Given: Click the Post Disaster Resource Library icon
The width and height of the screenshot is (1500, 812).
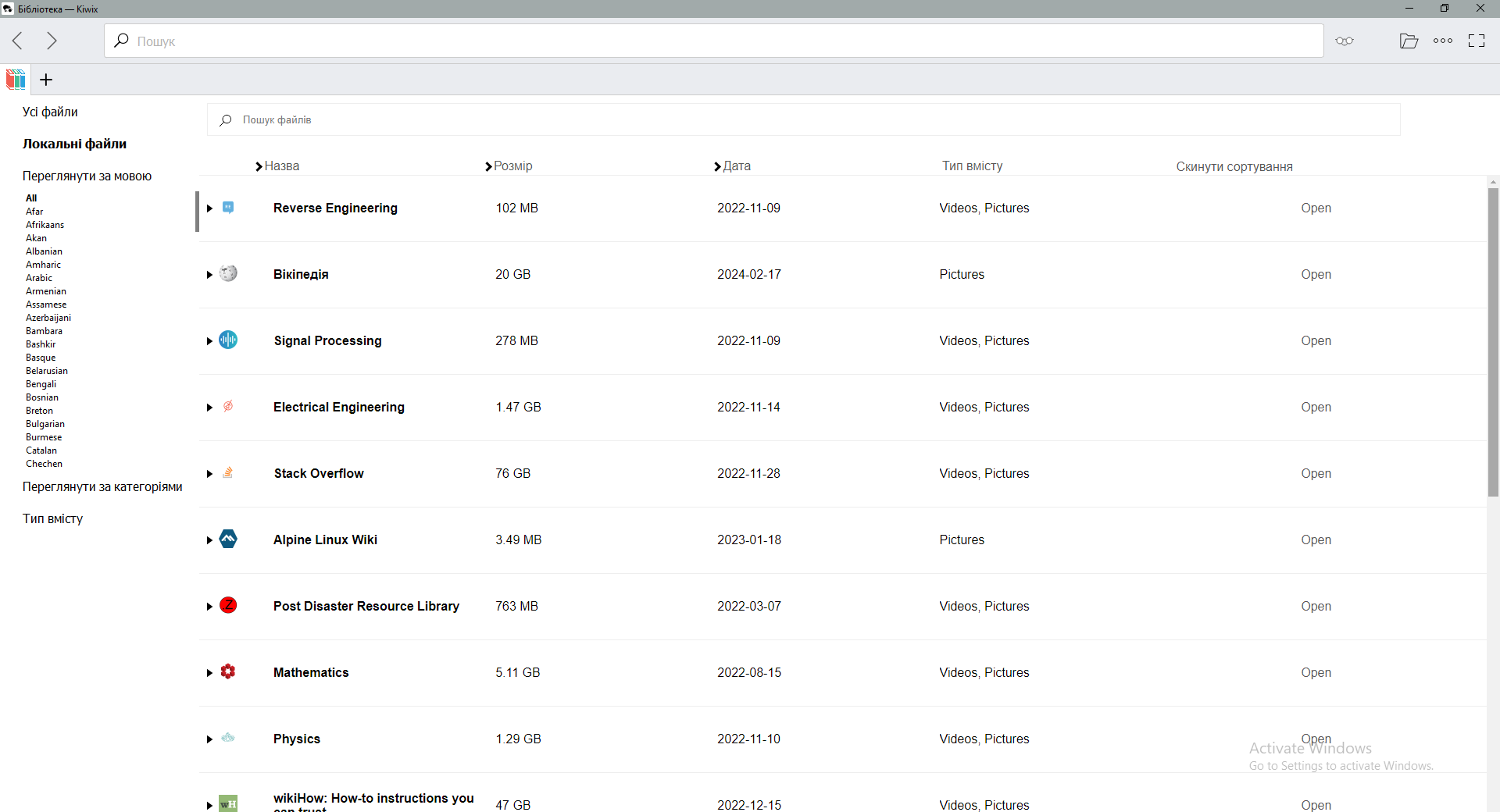Looking at the screenshot, I should tap(228, 605).
